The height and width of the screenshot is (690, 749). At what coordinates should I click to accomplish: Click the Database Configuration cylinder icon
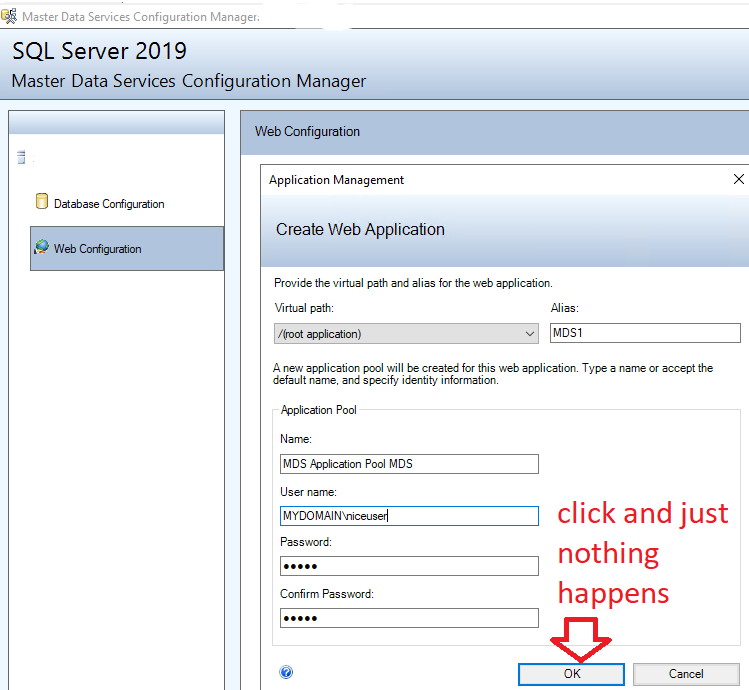coord(42,201)
